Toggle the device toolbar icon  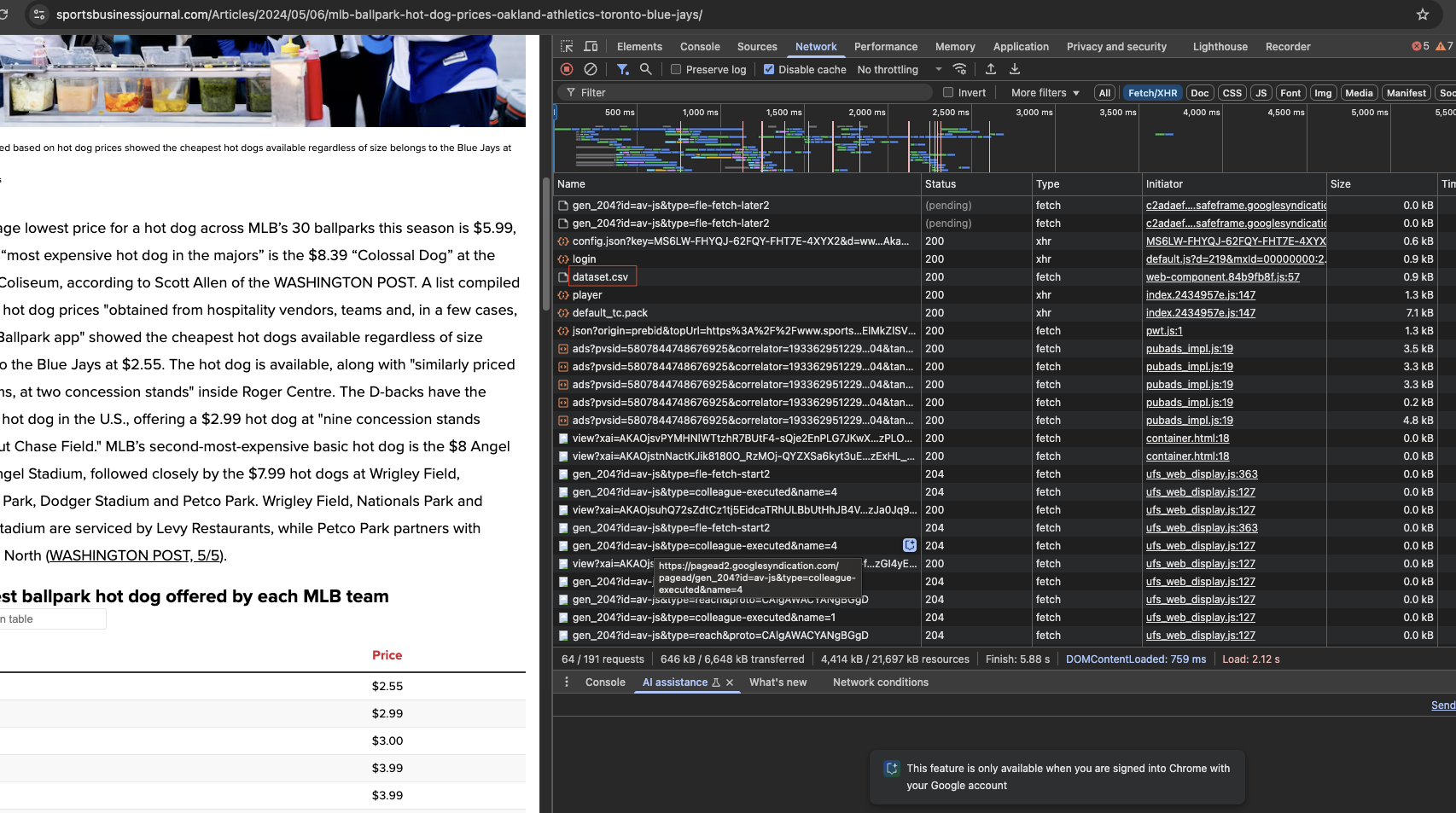tap(591, 46)
